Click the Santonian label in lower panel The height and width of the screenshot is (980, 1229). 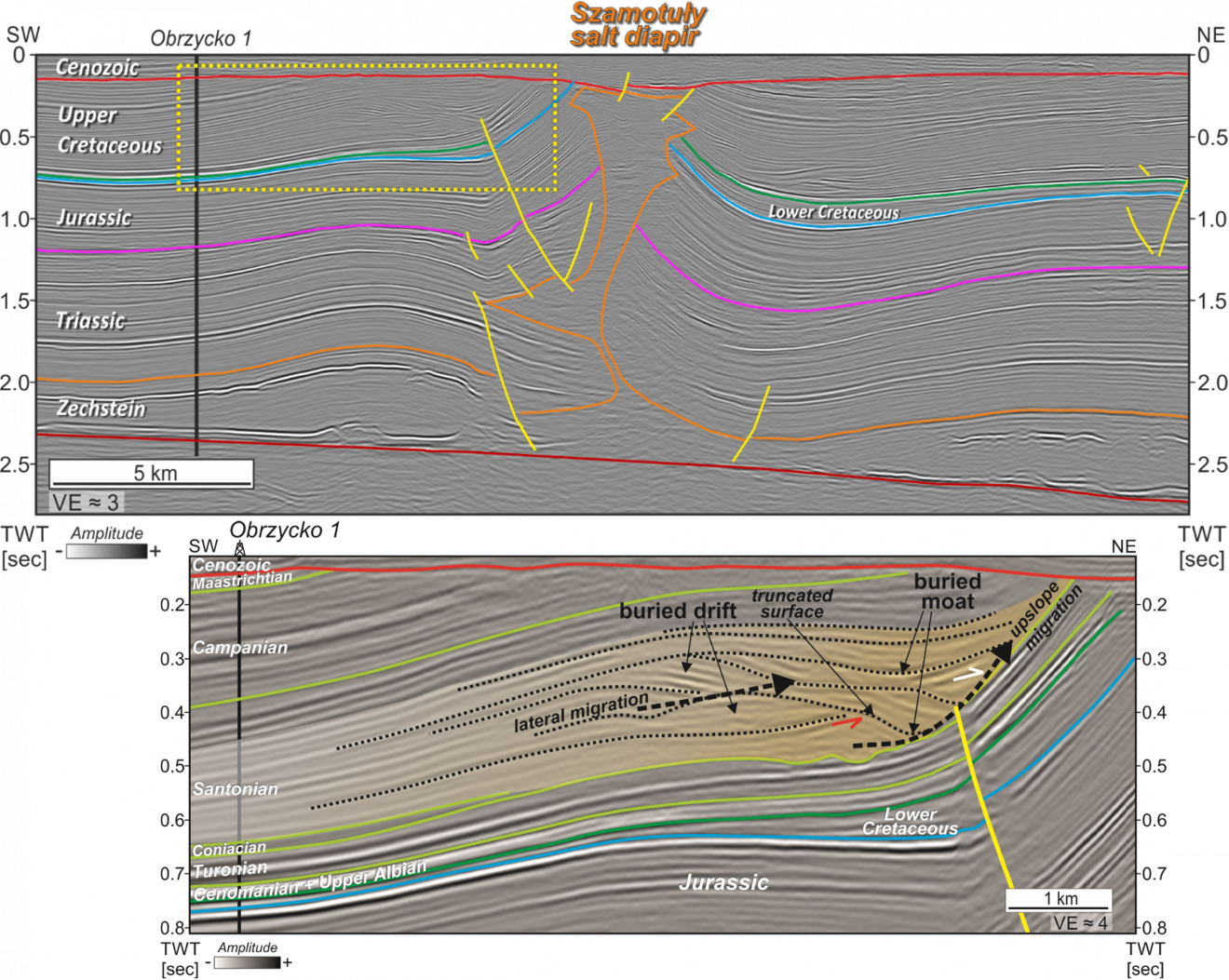click(235, 789)
